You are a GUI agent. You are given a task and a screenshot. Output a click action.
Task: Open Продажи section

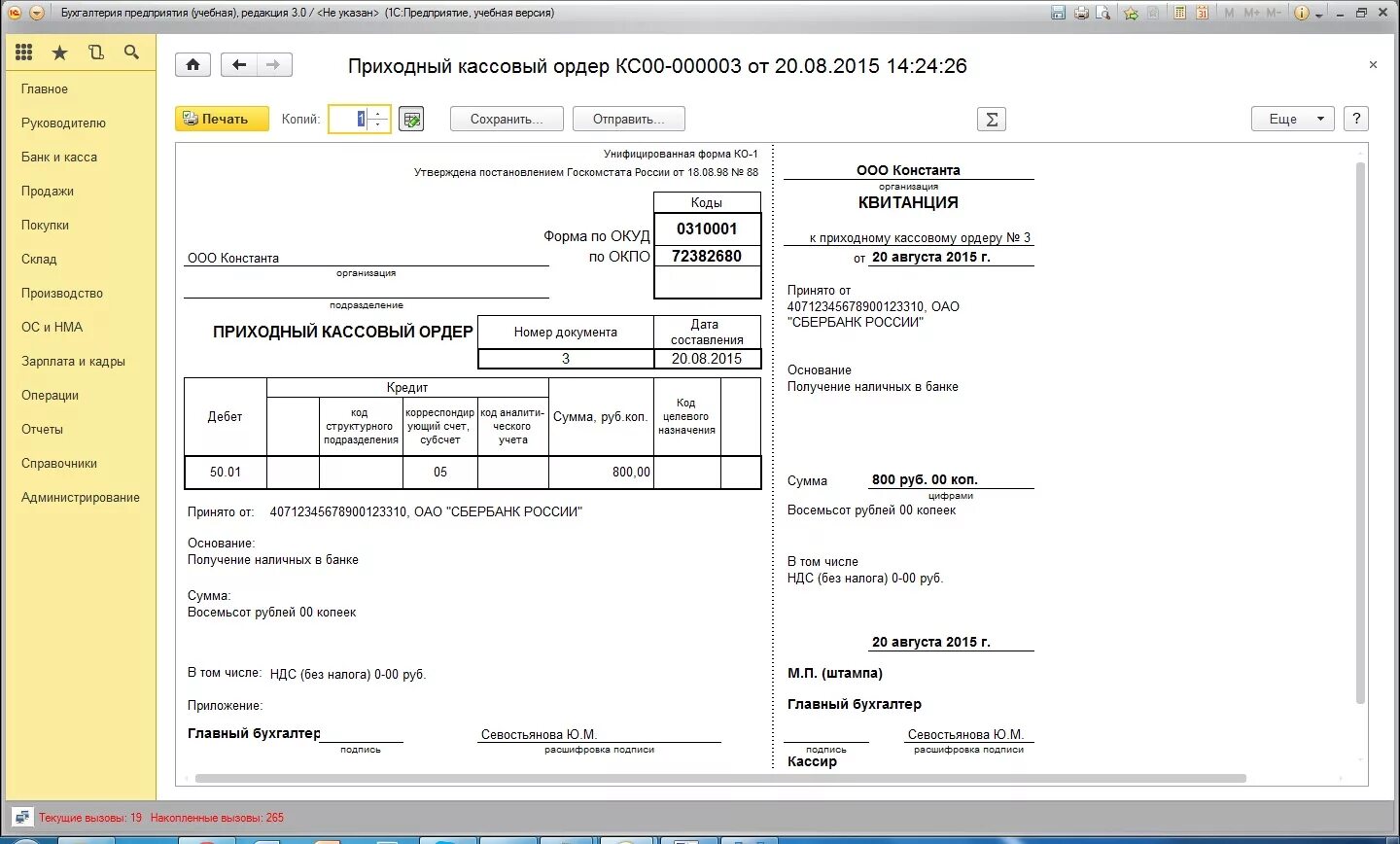tap(48, 191)
